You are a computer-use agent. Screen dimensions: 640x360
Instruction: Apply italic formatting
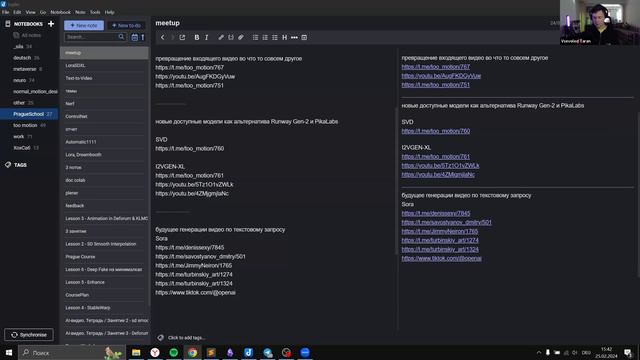click(207, 37)
